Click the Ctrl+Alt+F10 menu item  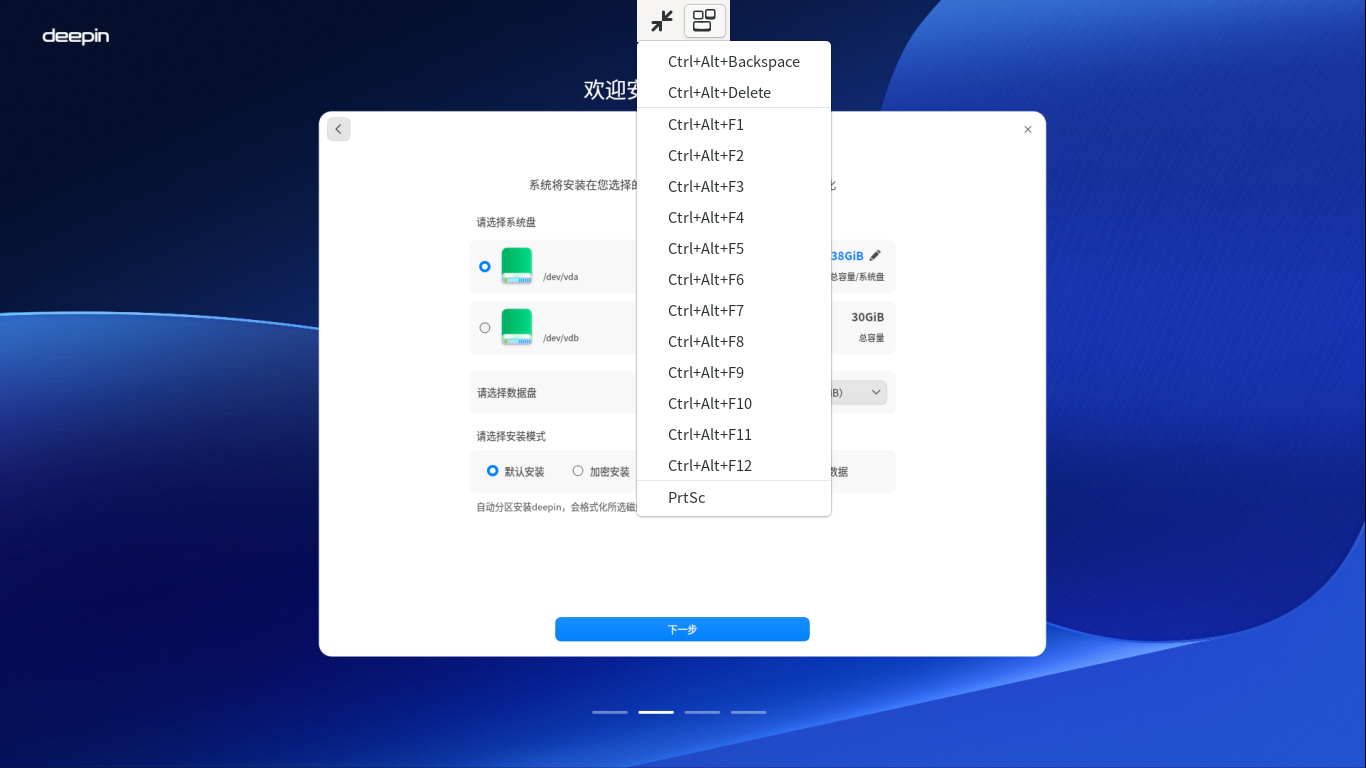coord(734,403)
